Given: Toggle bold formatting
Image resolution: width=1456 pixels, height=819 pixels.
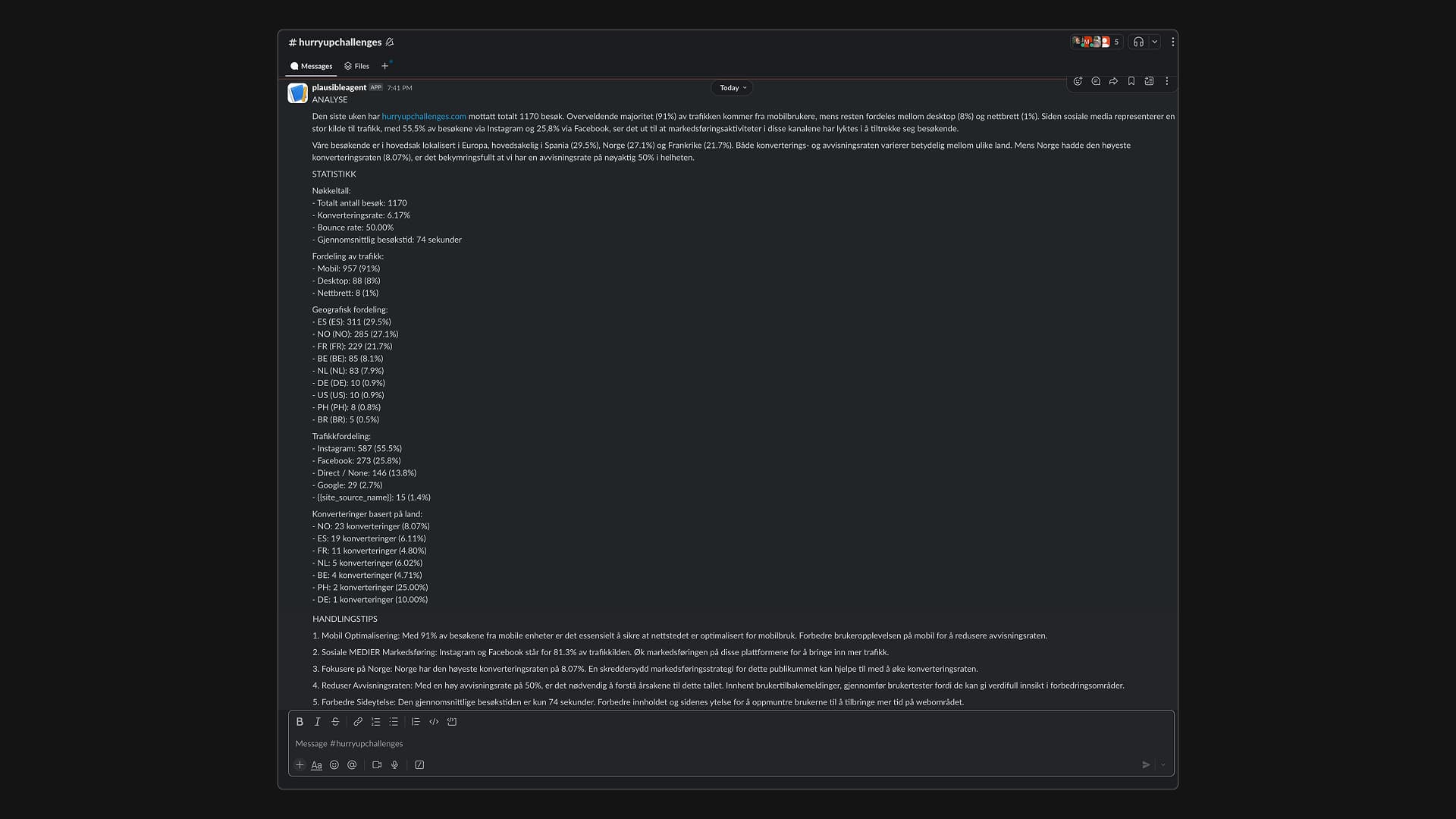Looking at the screenshot, I should (x=300, y=722).
